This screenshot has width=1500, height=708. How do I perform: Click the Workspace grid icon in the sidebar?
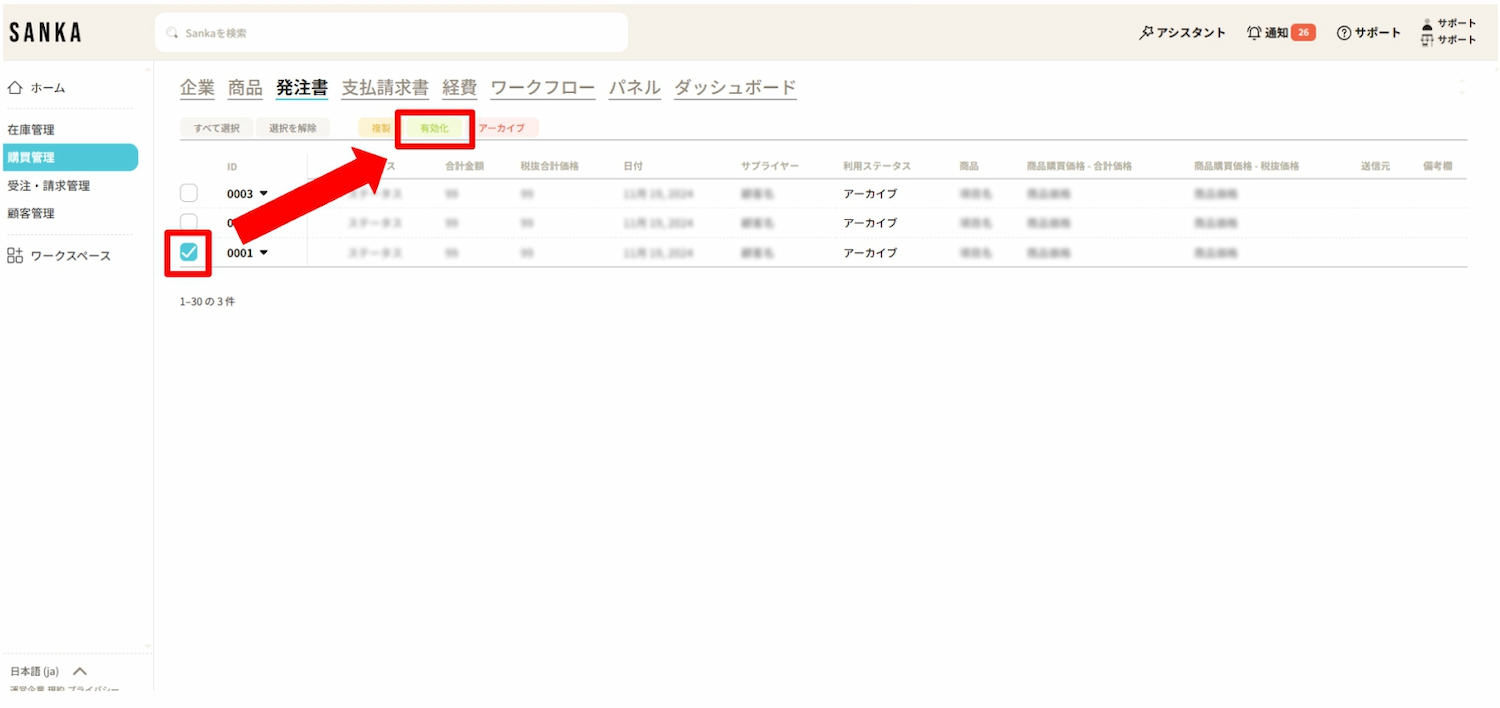(x=15, y=256)
